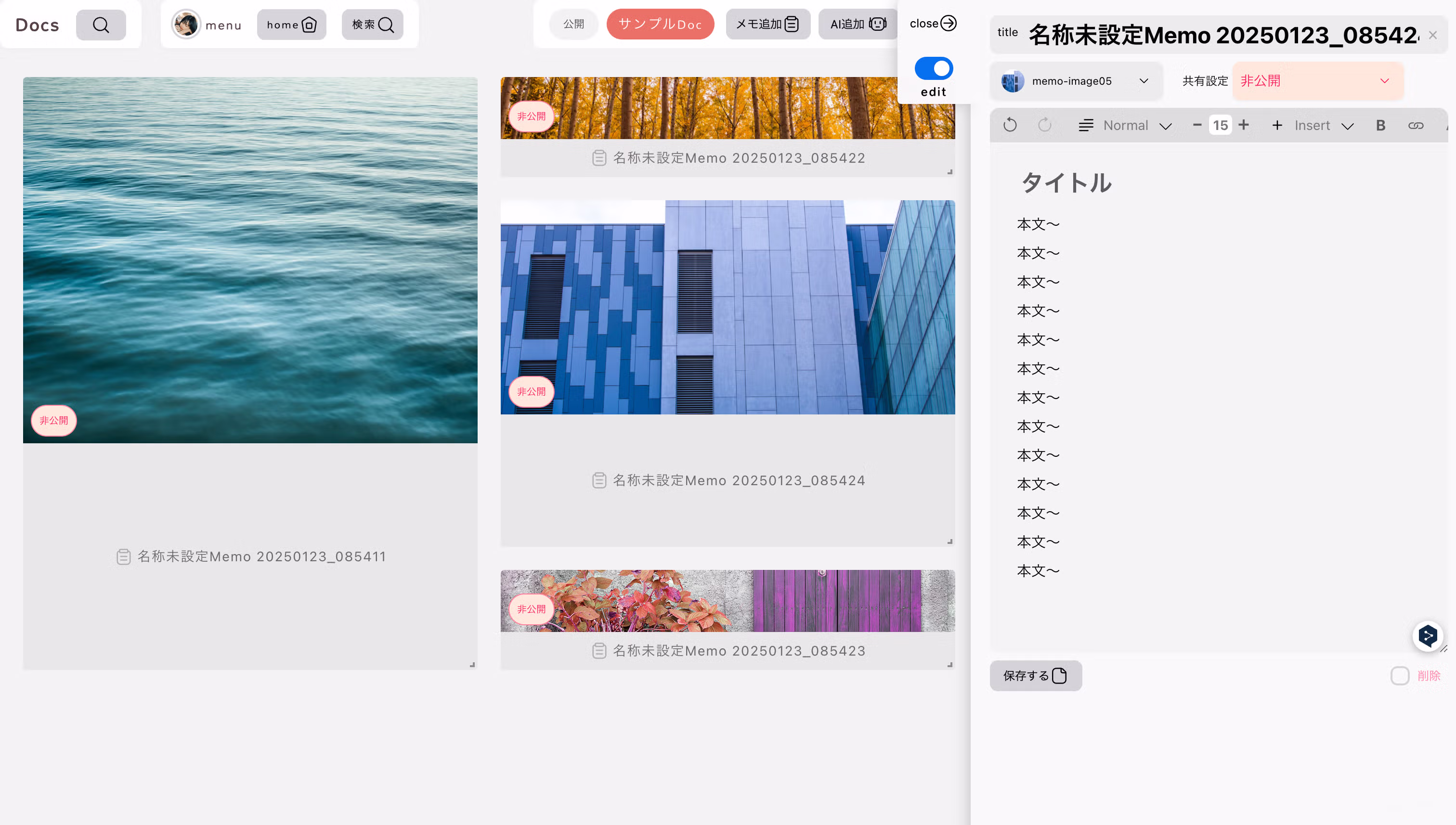
Task: Clear the title field with X icon
Action: coord(1433,35)
